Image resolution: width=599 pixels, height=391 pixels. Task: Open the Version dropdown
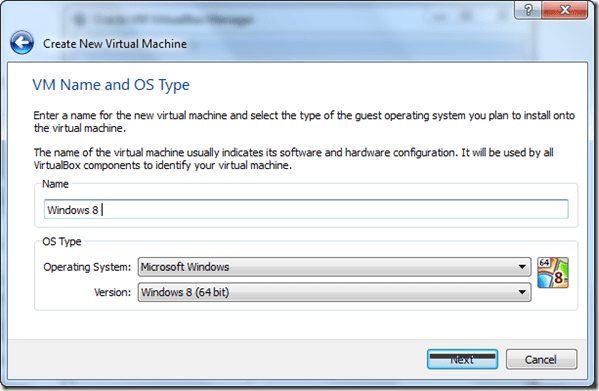pyautogui.click(x=334, y=292)
